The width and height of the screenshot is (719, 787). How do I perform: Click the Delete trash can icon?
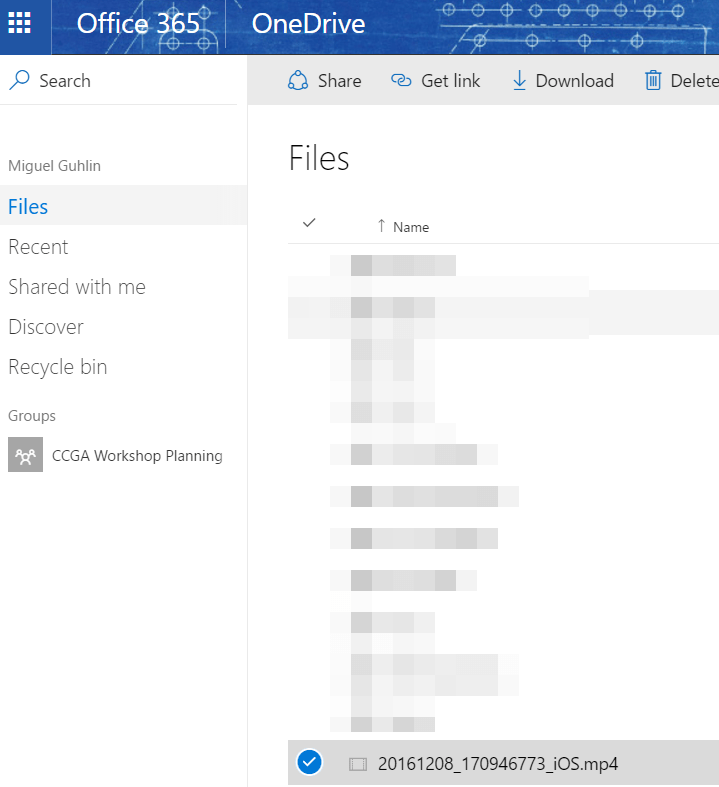653,80
